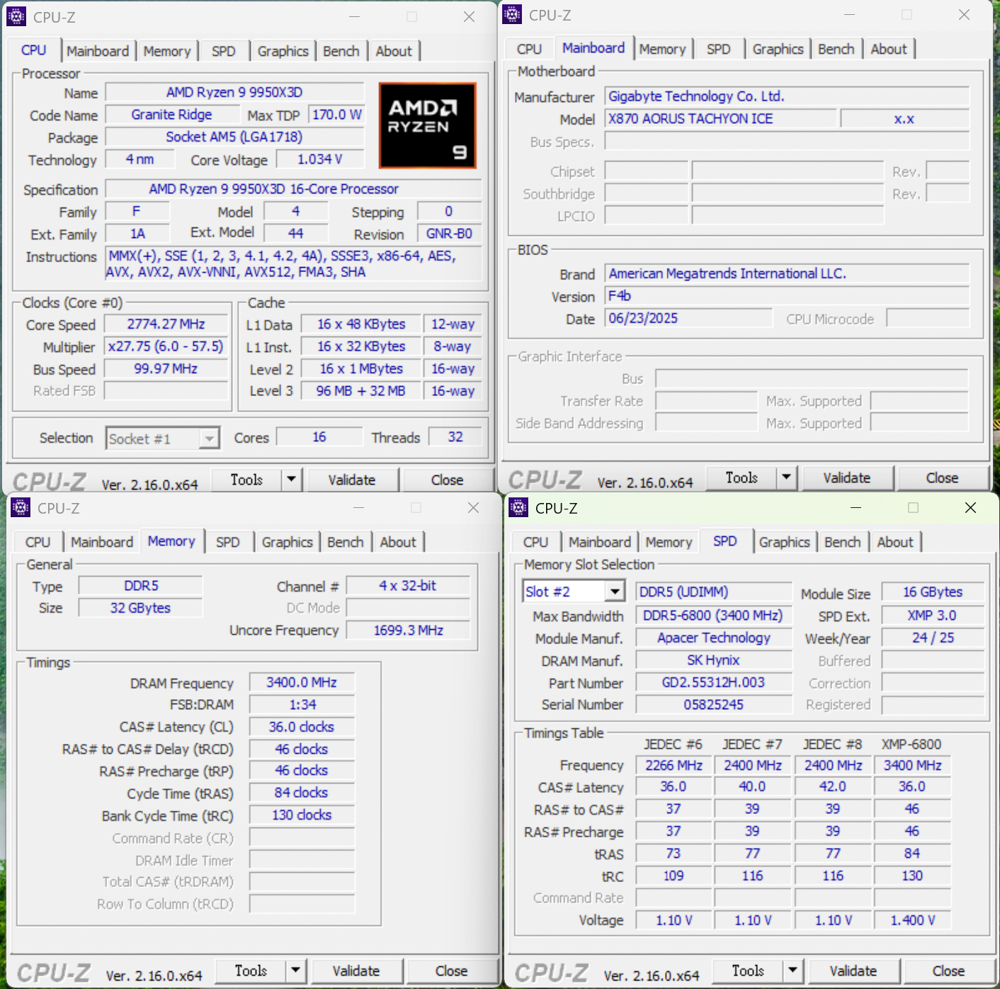Click Validate in the Motherboard window
1000x989 pixels.
click(x=847, y=478)
